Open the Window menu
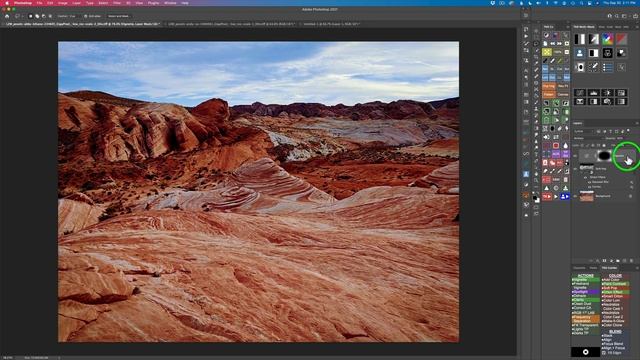This screenshot has width=640, height=360. [170, 3]
